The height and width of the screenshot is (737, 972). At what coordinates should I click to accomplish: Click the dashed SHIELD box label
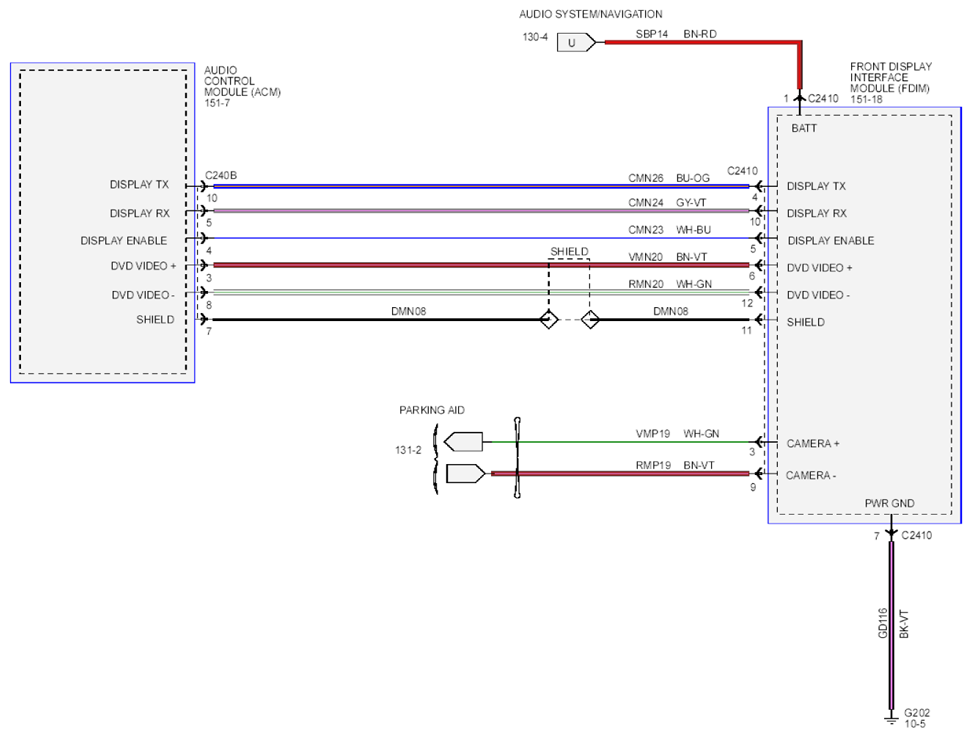pos(569,251)
